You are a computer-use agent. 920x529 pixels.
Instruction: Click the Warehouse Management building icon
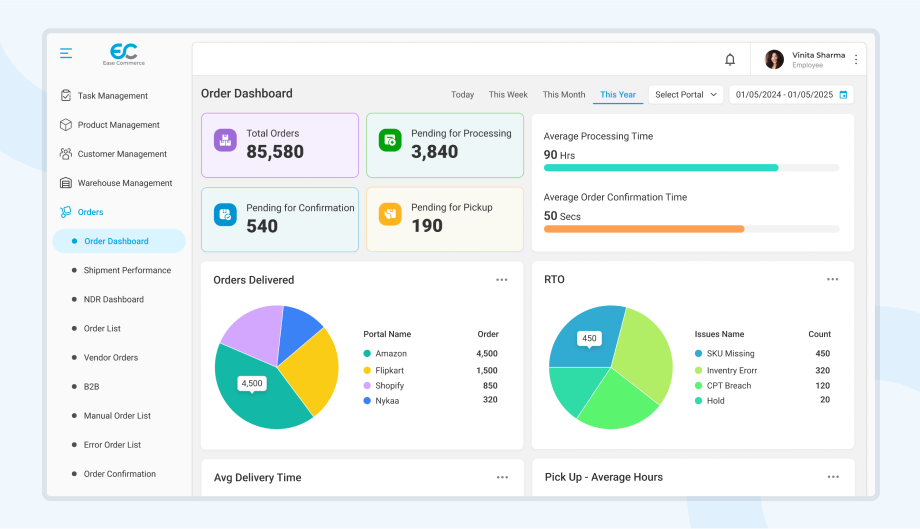pyautogui.click(x=66, y=182)
